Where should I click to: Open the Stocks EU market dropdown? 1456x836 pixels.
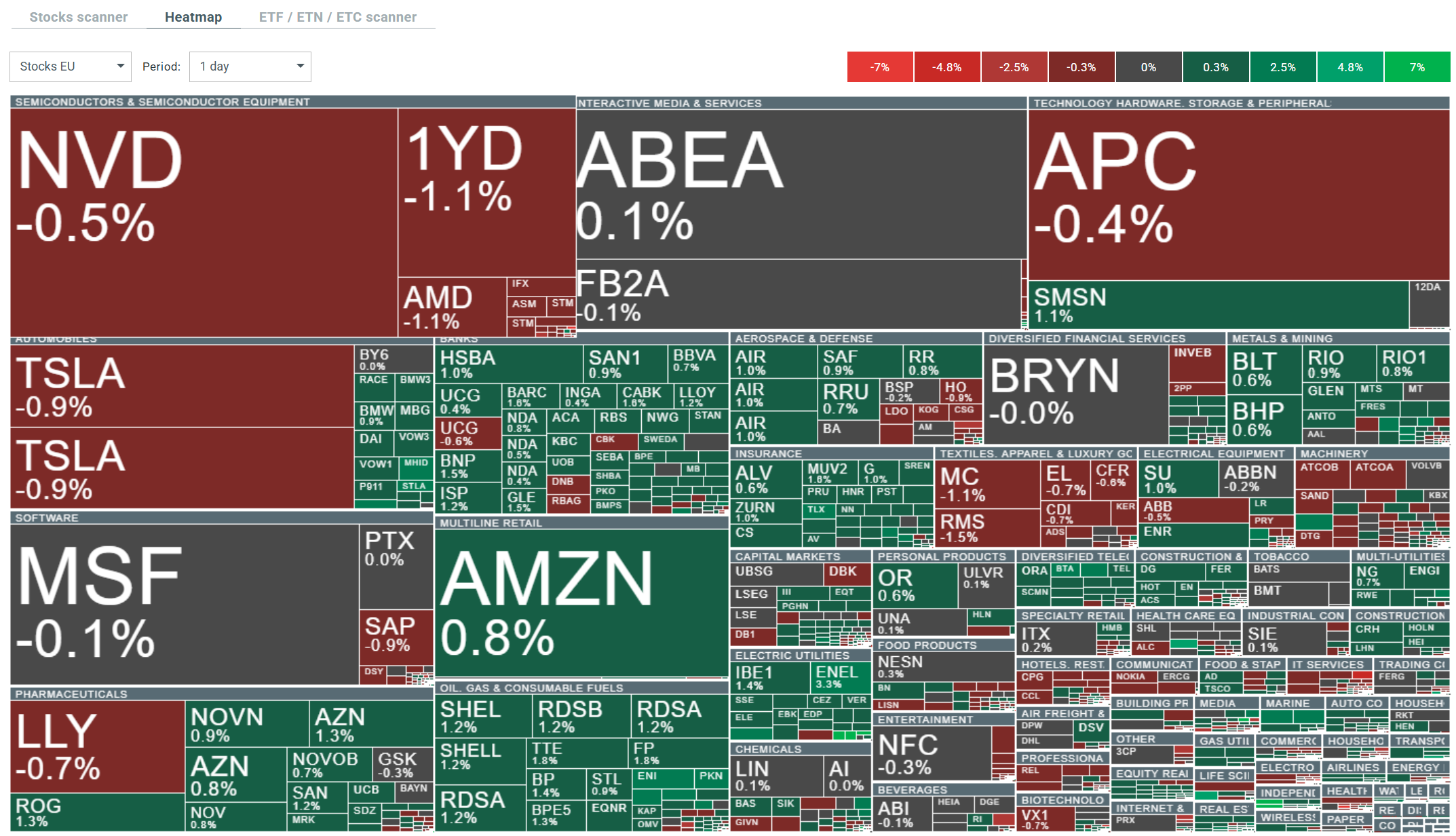tap(71, 66)
